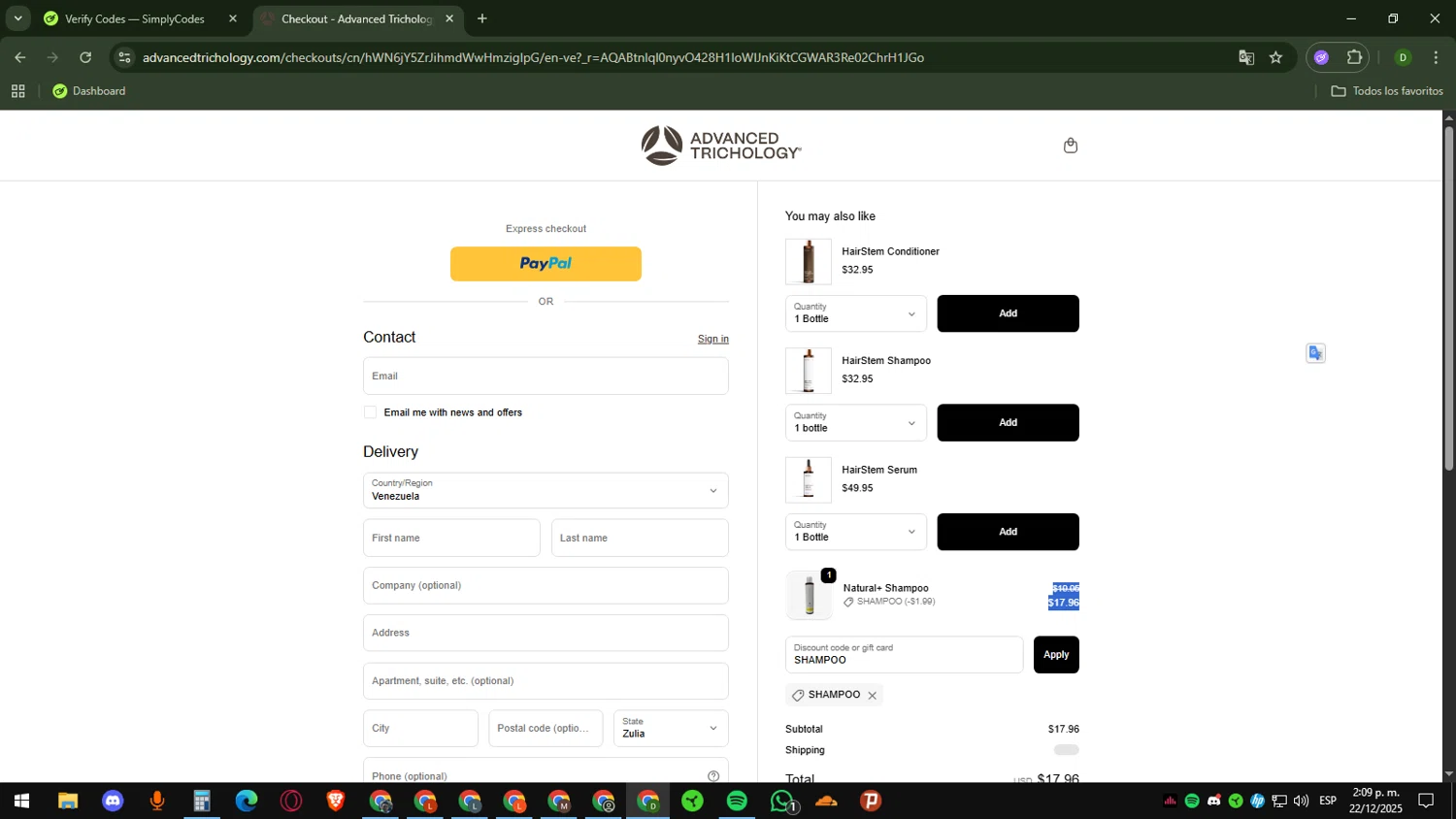This screenshot has width=1456, height=819.
Task: Open the purple extension icon in toolbar
Action: tap(1321, 57)
